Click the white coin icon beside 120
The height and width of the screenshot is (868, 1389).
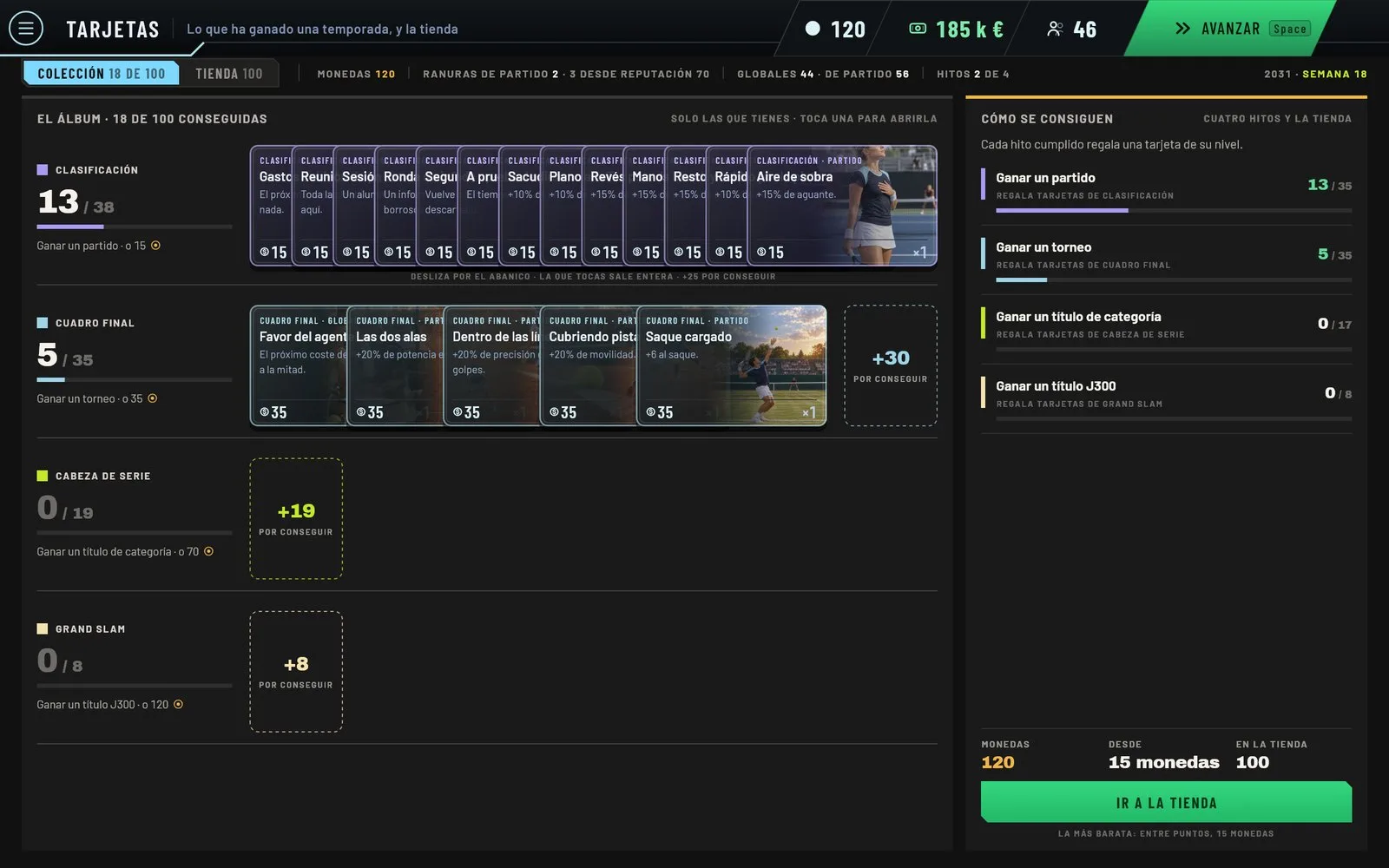point(813,29)
